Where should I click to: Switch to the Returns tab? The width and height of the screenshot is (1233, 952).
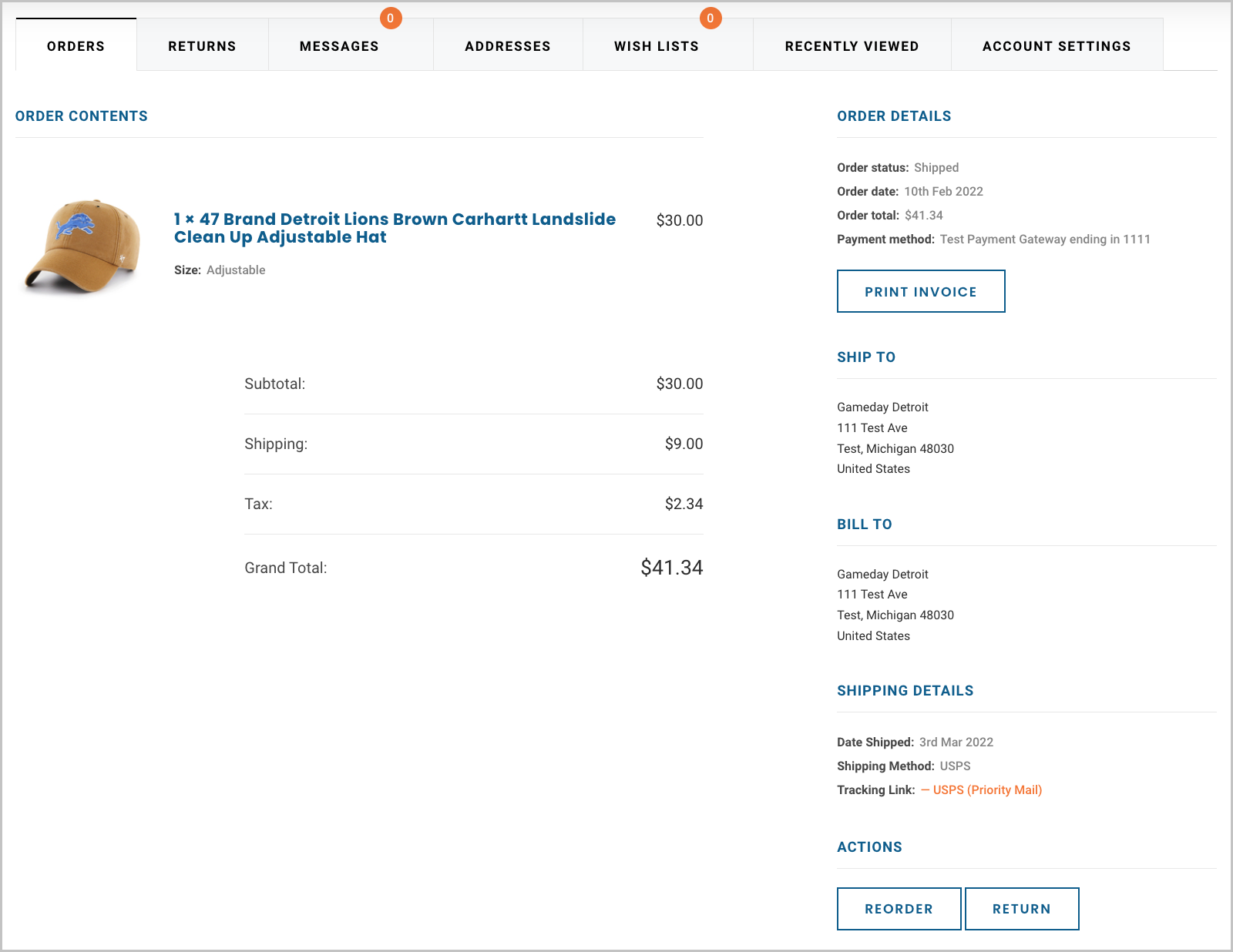203,46
